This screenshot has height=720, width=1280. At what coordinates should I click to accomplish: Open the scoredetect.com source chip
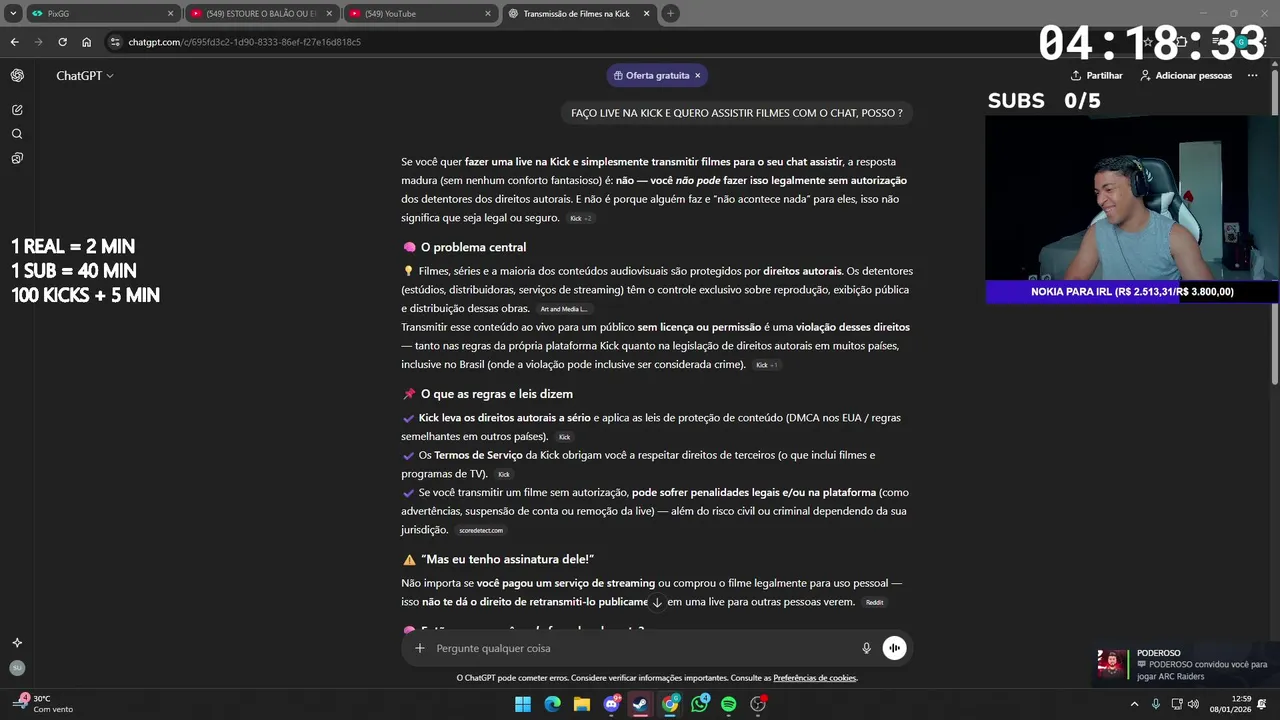(x=481, y=530)
